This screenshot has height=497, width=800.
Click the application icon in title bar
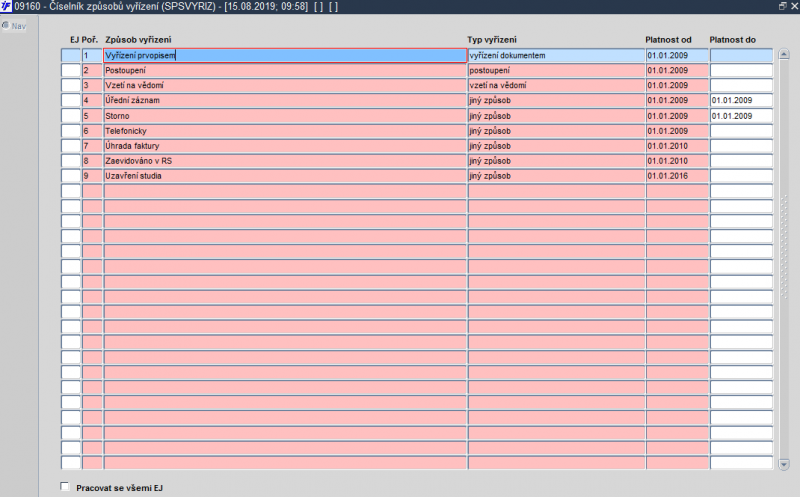6,7
